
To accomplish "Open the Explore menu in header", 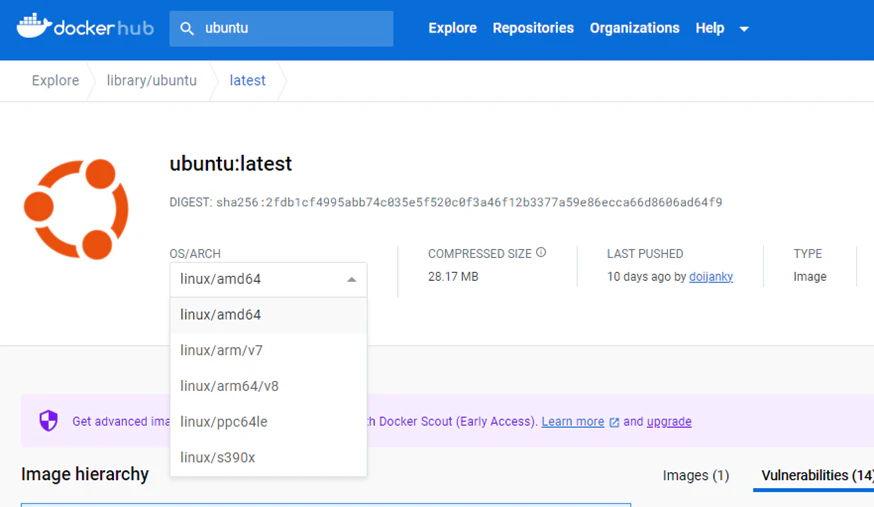I will (452, 28).
